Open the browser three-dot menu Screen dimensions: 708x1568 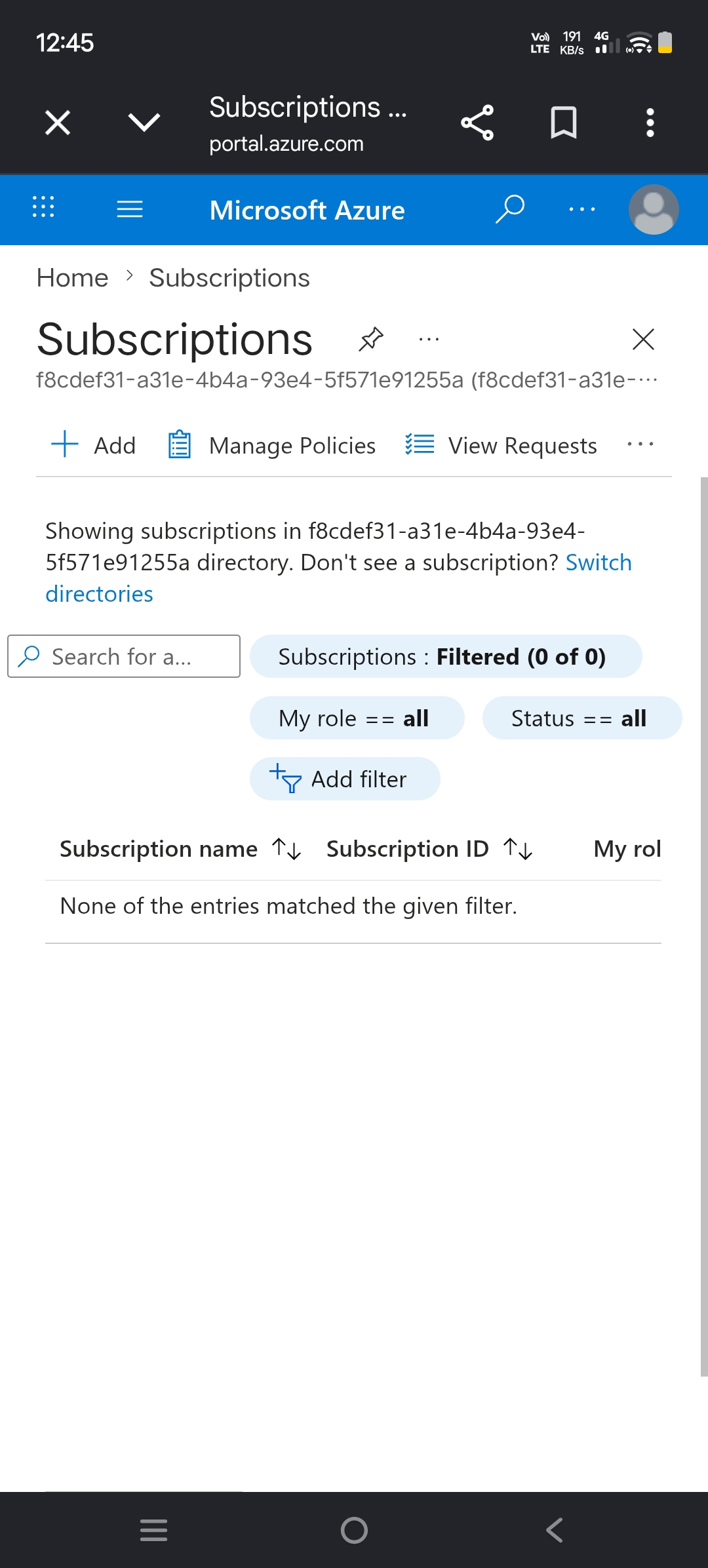[x=650, y=123]
